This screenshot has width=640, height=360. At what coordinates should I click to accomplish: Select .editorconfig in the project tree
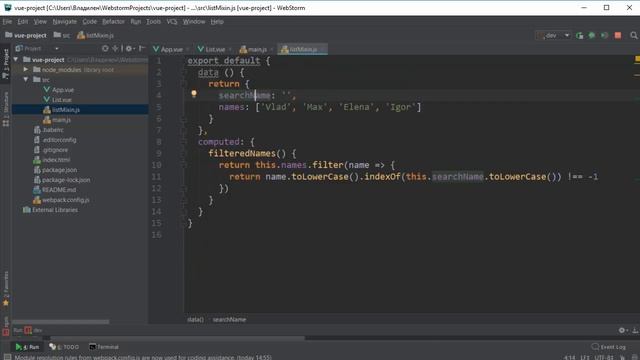[x=59, y=140]
